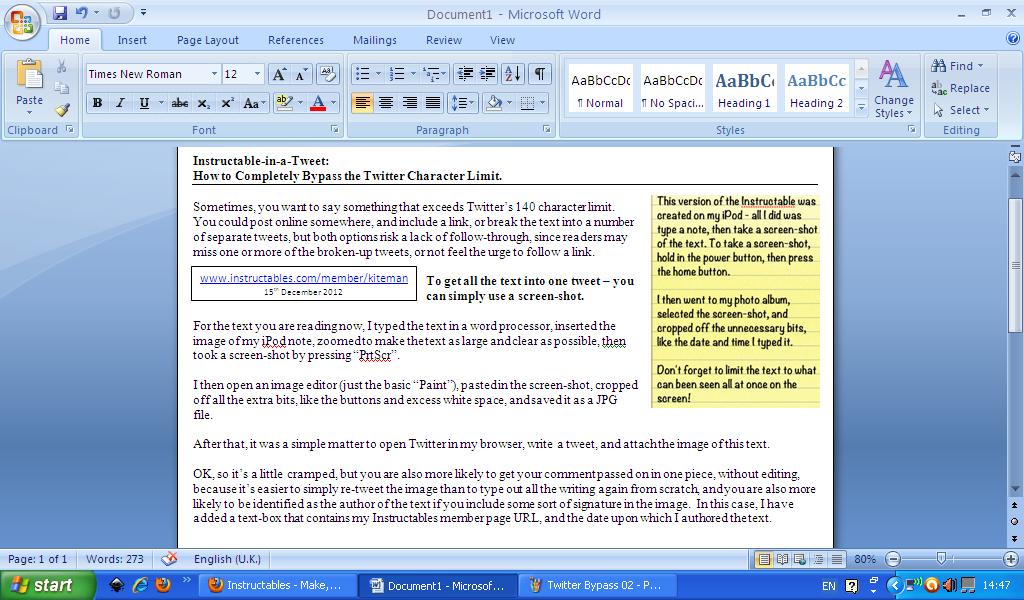Open the View tab
Viewport: 1024px width, 600px height.
[x=502, y=40]
